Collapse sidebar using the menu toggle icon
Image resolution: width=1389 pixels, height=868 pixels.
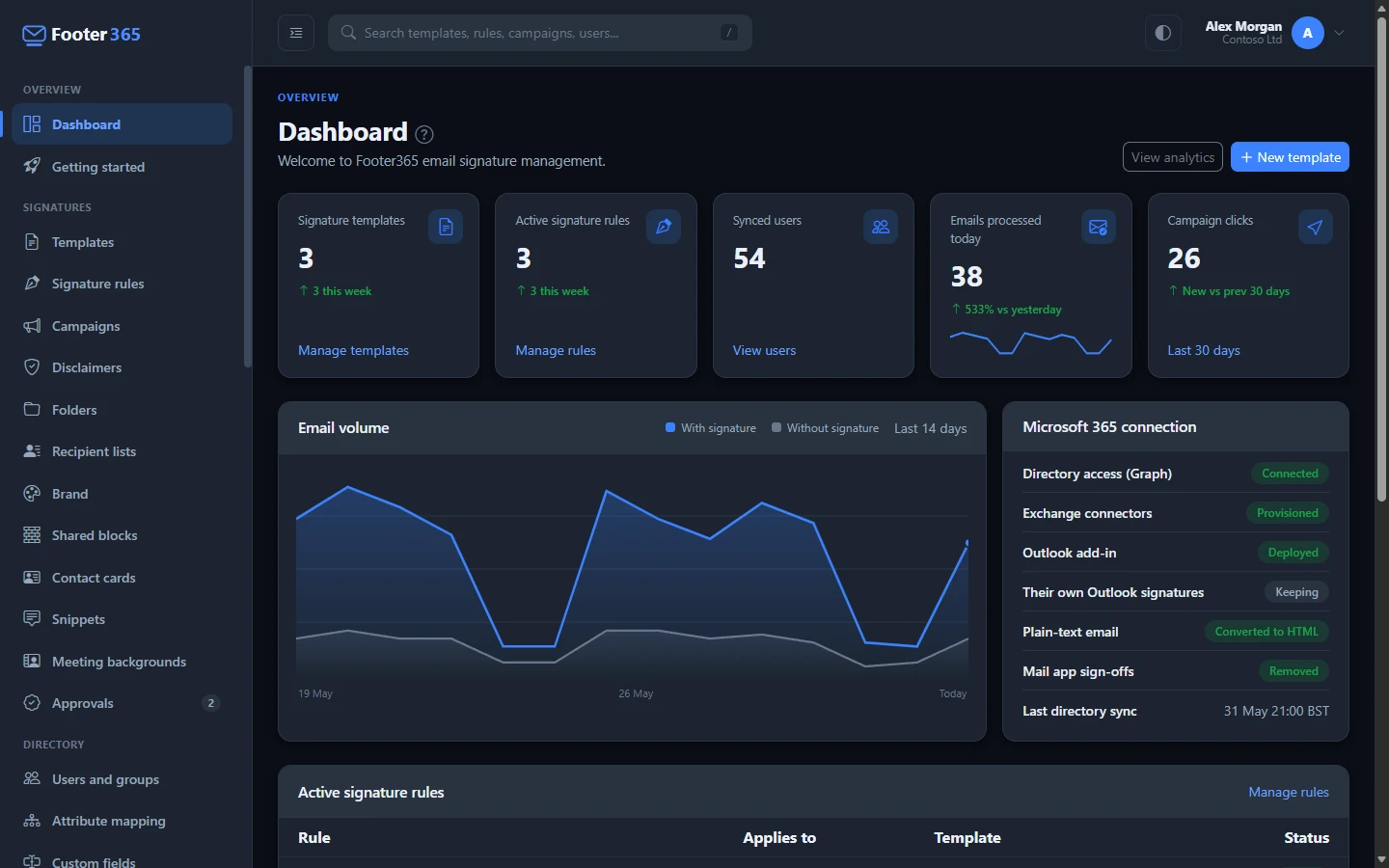pyautogui.click(x=296, y=33)
